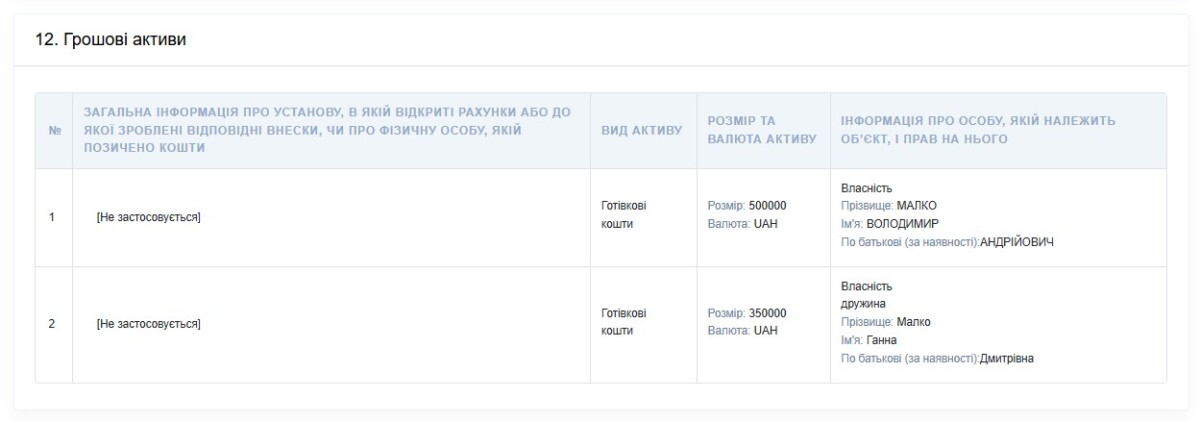
Task: Click the name 'ВОЛОДИМИР'
Action: pyautogui.click(x=904, y=224)
